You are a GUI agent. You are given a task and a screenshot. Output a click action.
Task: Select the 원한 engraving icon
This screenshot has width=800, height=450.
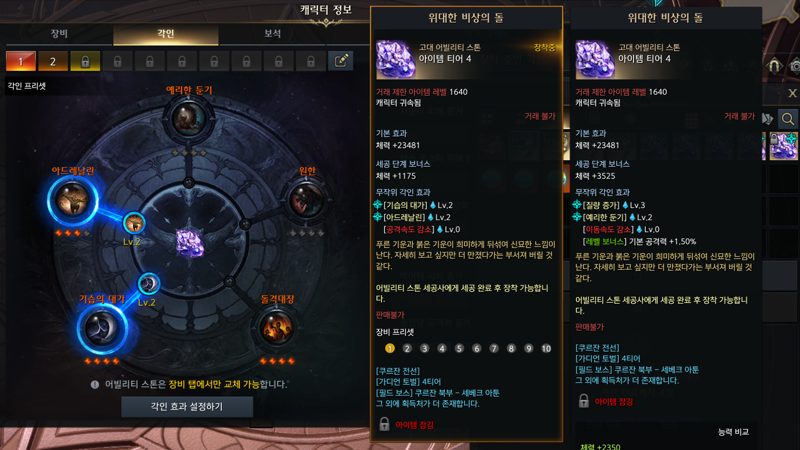306,199
